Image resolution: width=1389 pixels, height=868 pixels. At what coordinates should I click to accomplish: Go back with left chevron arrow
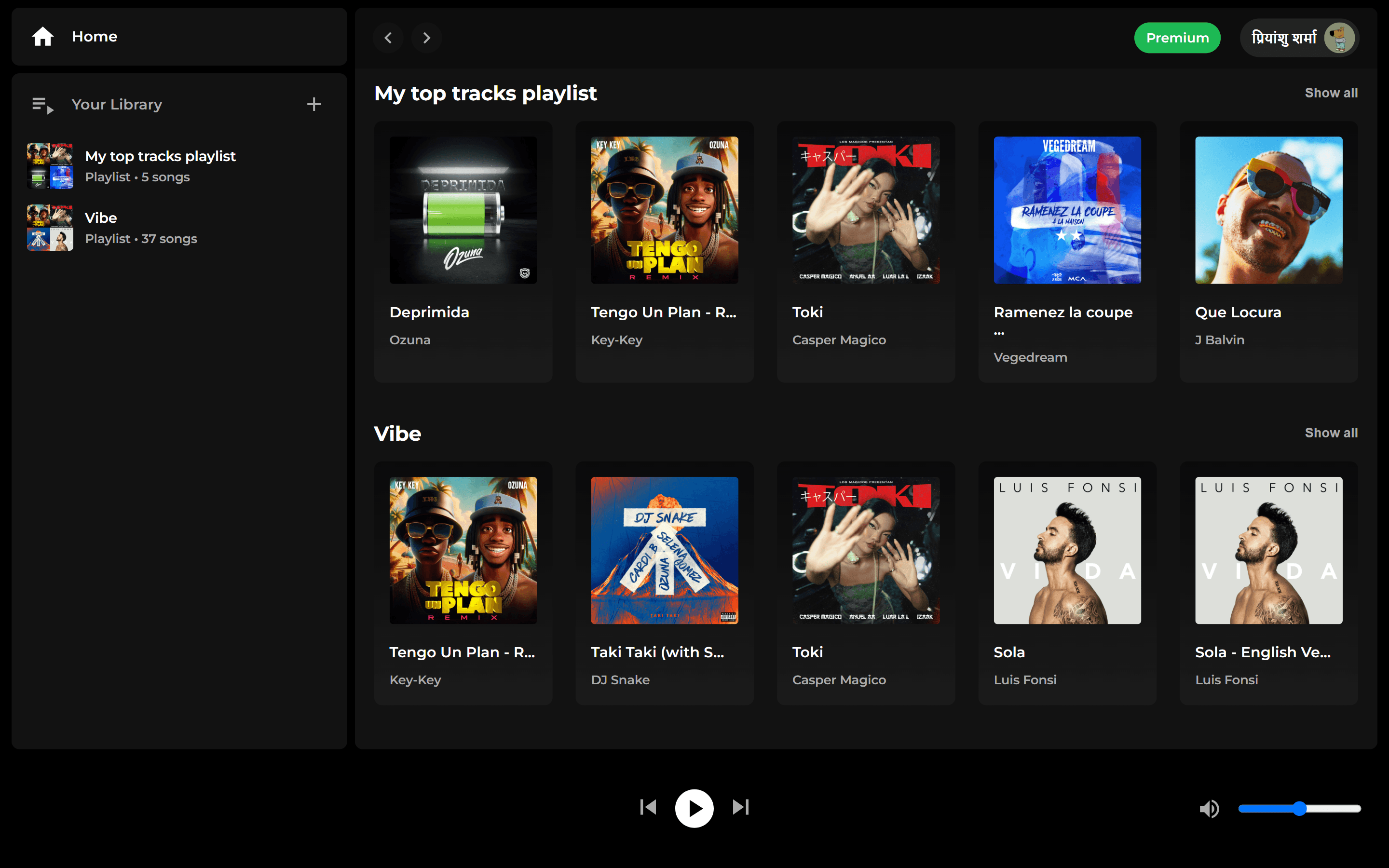[388, 38]
